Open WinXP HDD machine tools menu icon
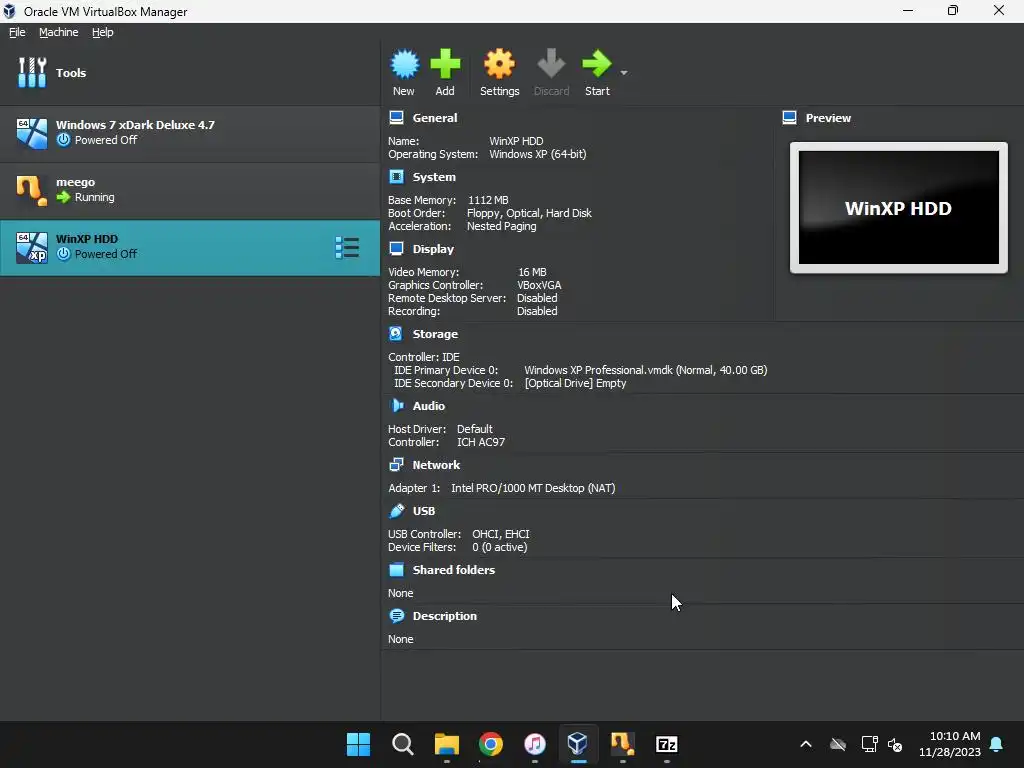Viewport: 1024px width, 768px height. point(347,248)
